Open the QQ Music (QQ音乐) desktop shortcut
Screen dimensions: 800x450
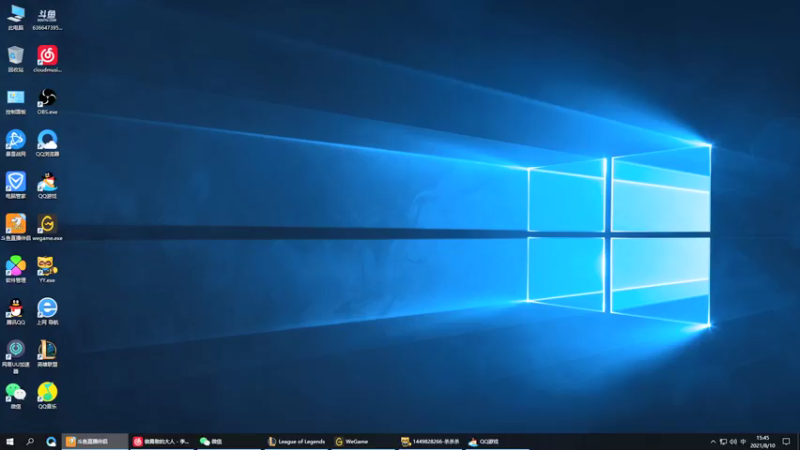pos(47,396)
